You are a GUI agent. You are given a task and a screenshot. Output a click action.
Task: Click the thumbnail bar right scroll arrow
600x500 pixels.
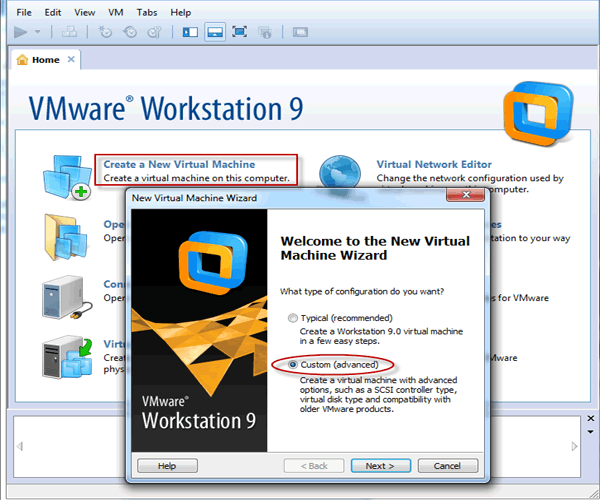tap(574, 446)
